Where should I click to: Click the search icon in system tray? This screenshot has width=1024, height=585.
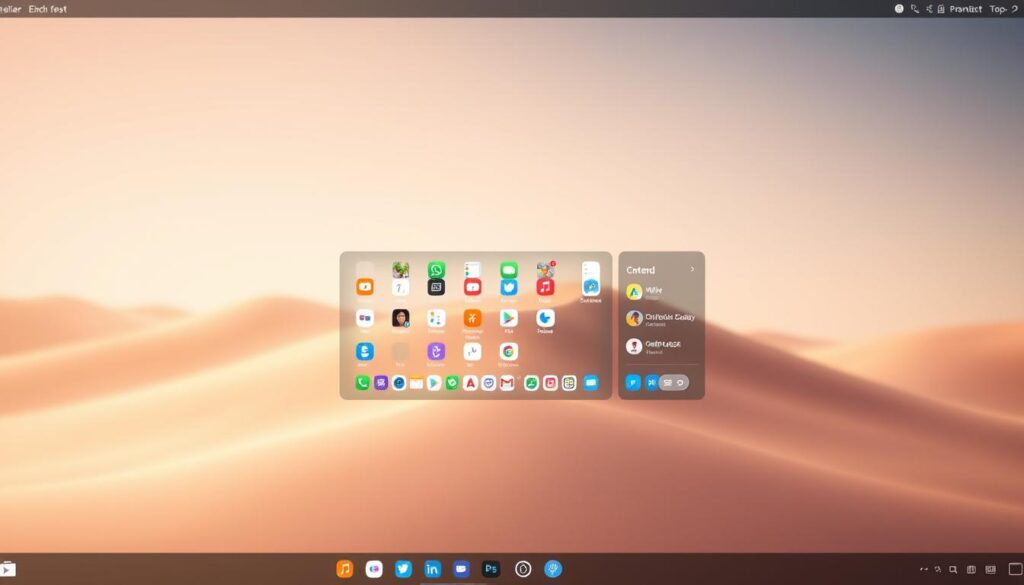pos(952,569)
